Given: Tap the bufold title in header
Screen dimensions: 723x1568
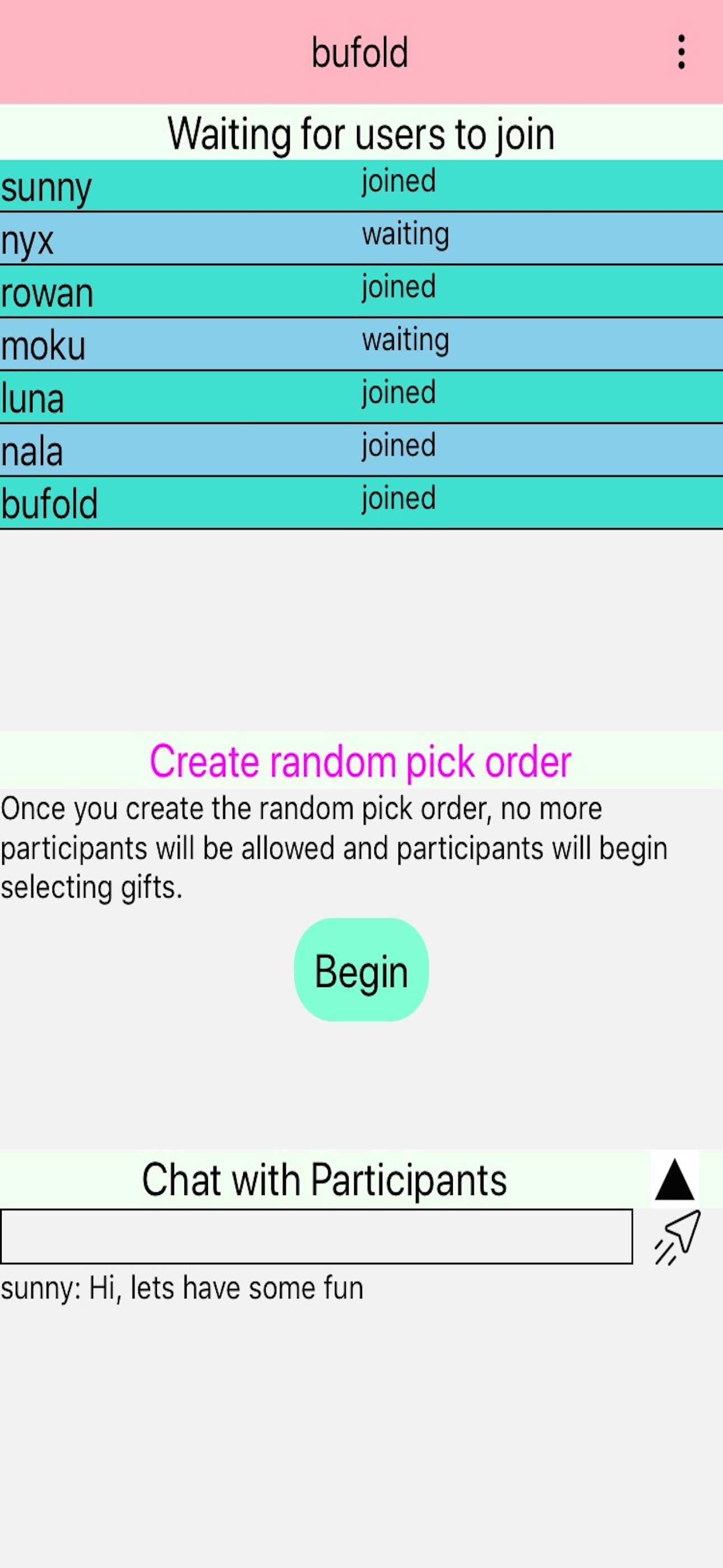Looking at the screenshot, I should pos(360,52).
